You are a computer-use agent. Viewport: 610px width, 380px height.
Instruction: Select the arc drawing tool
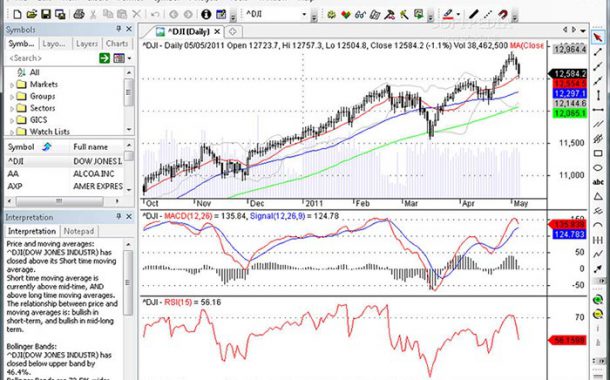[598, 226]
